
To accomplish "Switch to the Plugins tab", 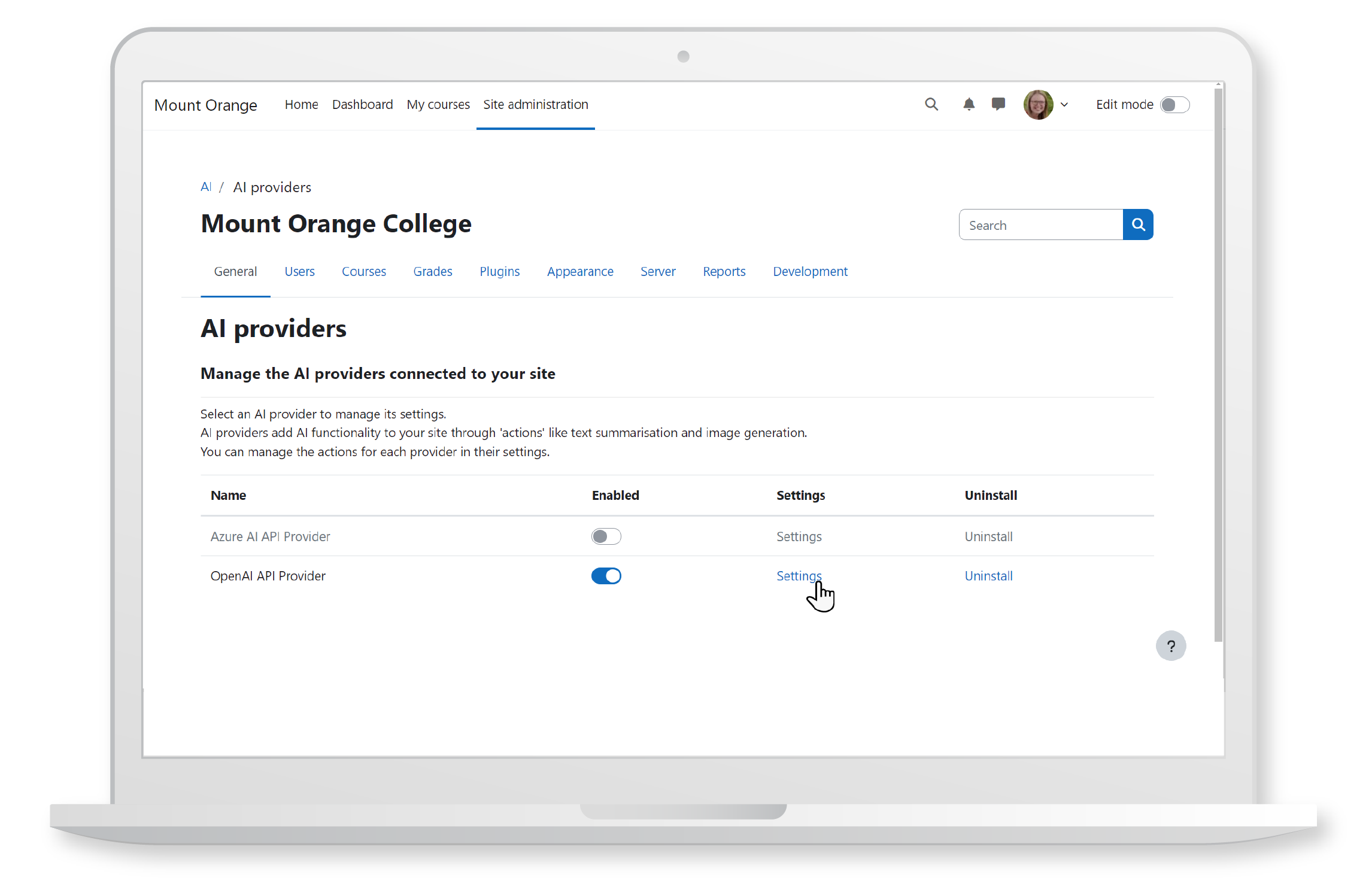I will pos(499,271).
